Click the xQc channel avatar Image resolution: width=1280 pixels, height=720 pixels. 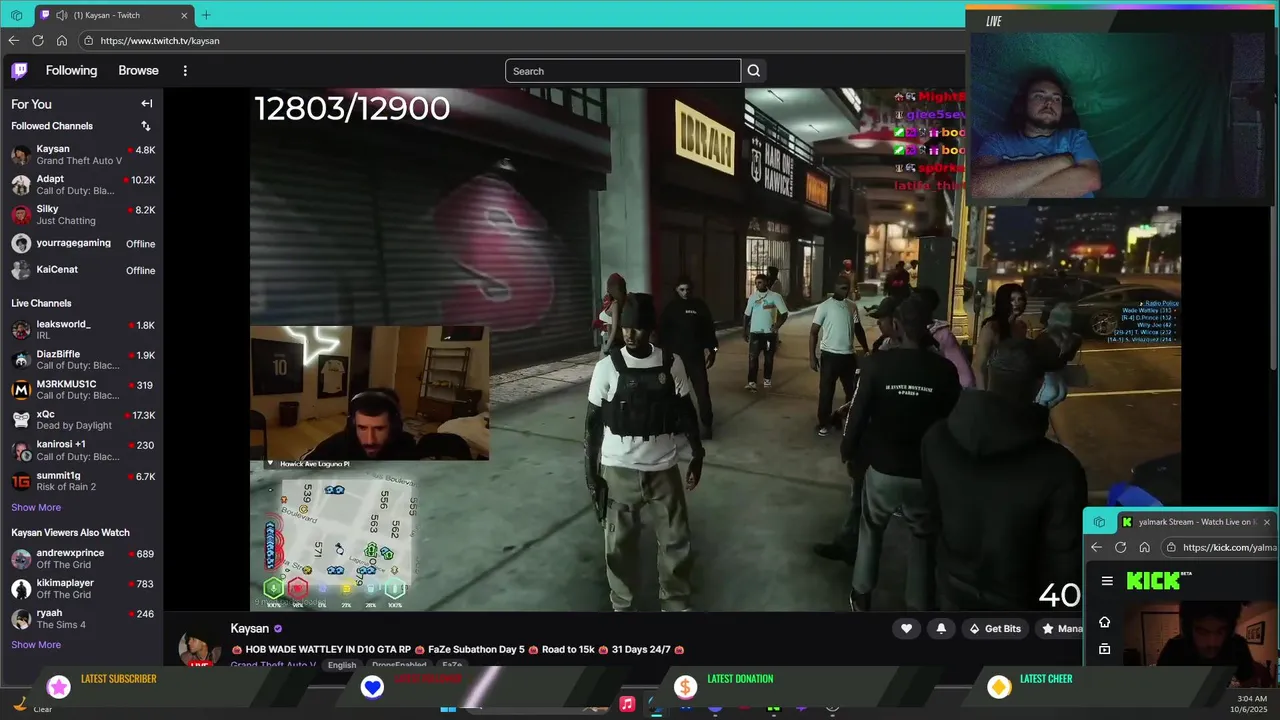(21, 420)
